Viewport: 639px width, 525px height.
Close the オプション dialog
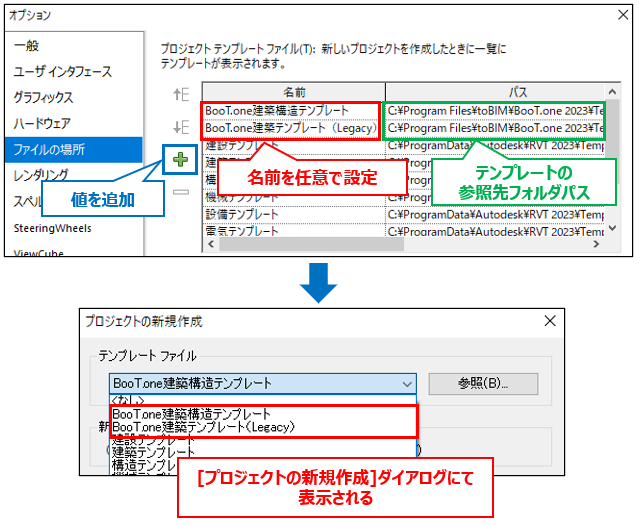[x=623, y=15]
